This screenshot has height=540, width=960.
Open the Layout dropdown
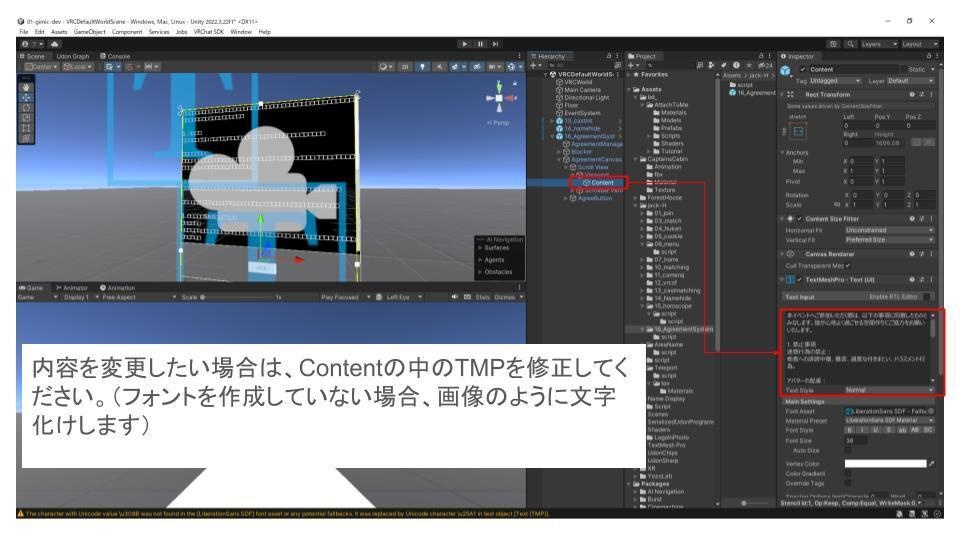pos(919,44)
